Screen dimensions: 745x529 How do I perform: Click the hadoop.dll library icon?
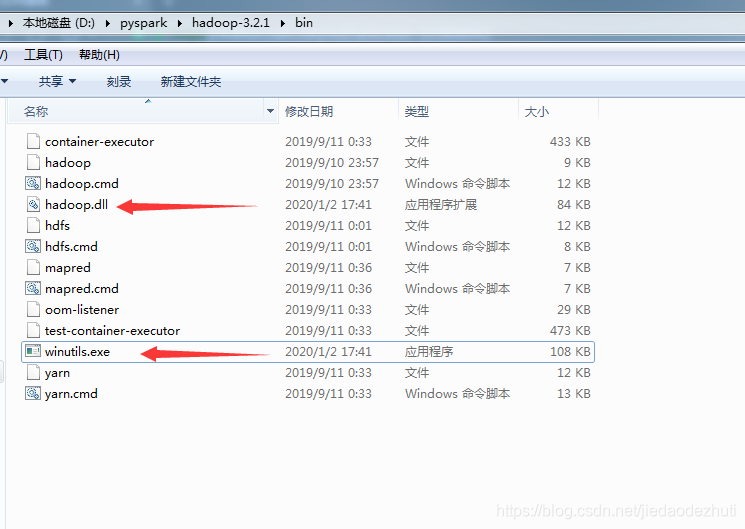33,204
